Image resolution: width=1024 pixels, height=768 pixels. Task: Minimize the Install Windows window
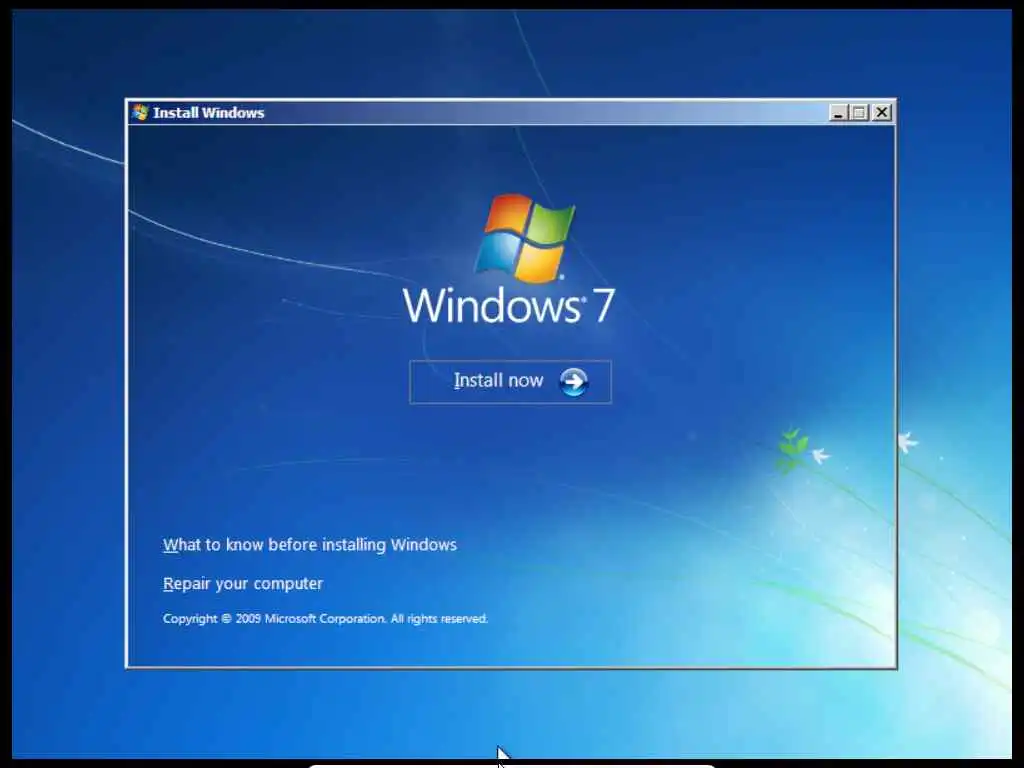pos(839,112)
